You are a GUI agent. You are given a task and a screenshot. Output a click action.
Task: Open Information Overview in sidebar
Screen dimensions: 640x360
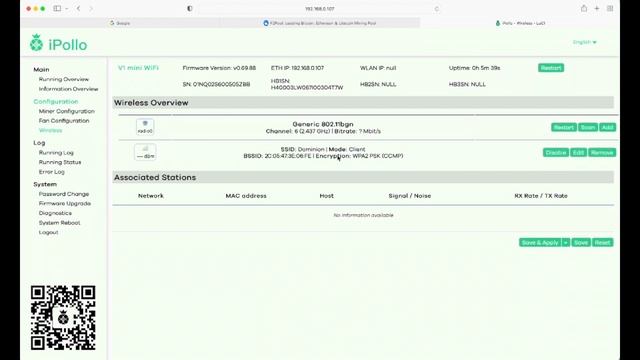68,89
